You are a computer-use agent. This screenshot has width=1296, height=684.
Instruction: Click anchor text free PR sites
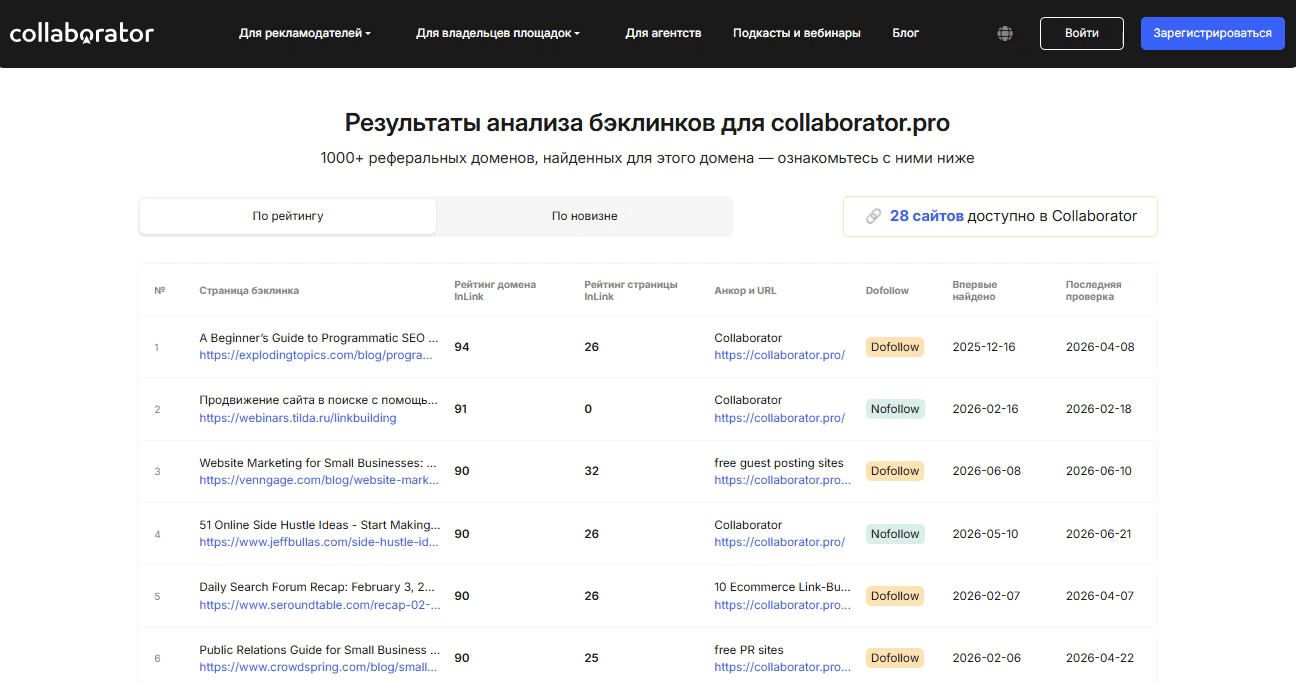click(749, 650)
